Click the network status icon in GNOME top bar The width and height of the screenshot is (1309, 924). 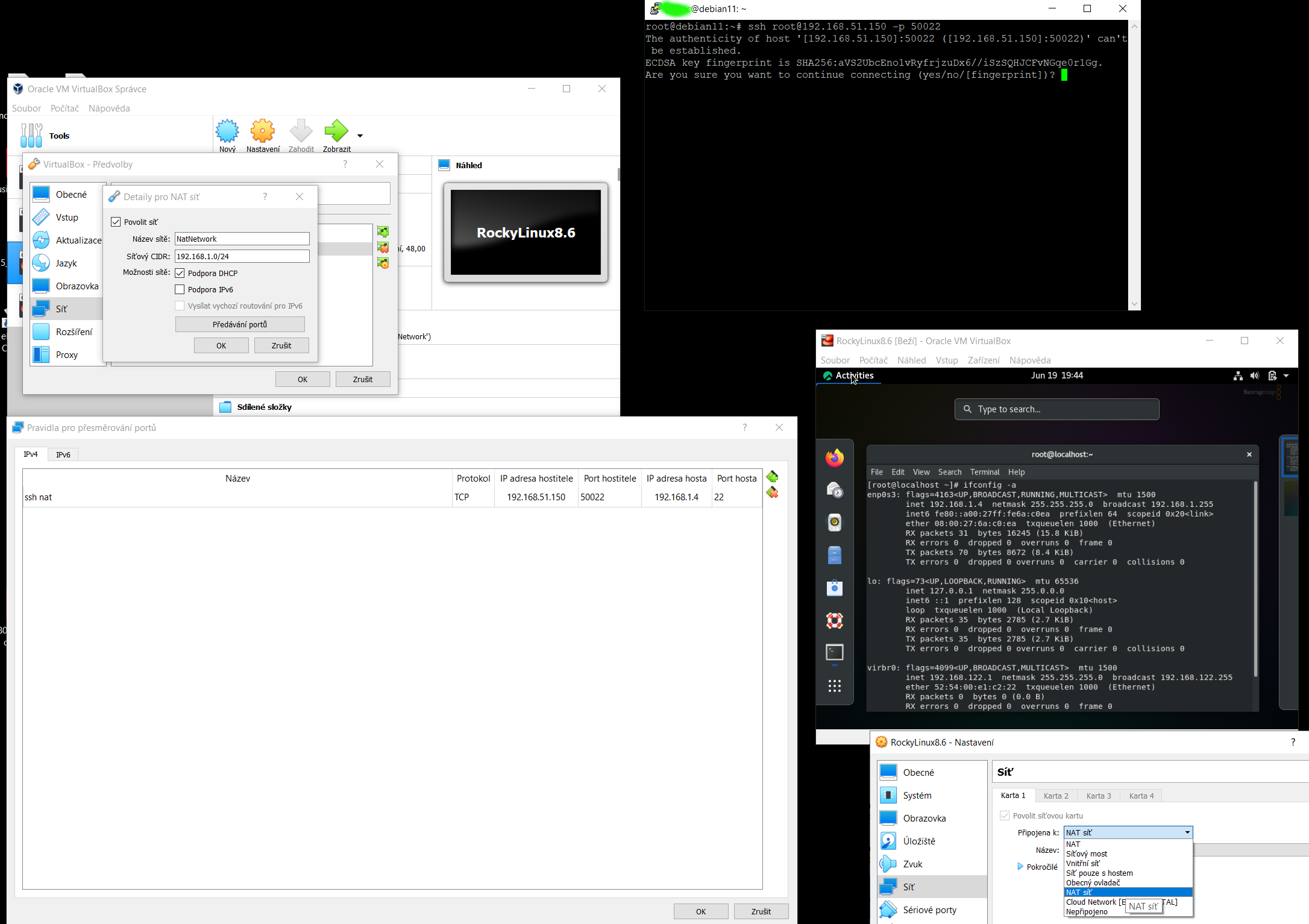(x=1238, y=376)
